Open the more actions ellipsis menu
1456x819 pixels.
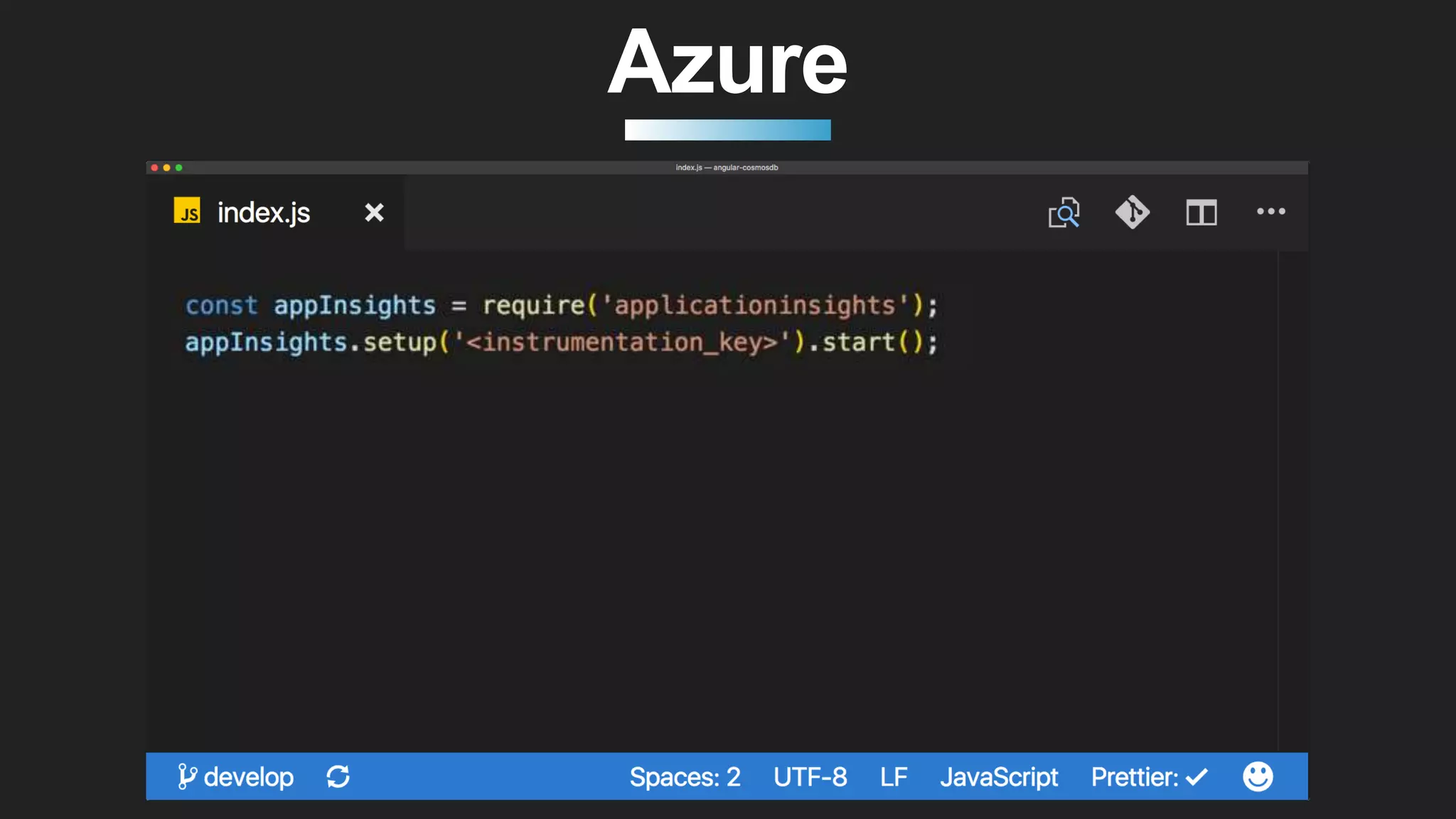(1271, 211)
